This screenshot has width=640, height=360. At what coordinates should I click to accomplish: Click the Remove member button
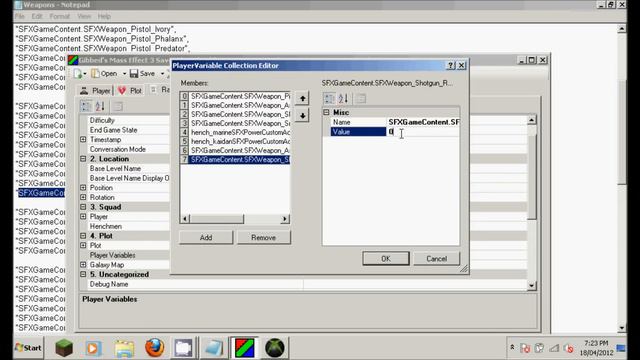[264, 238]
